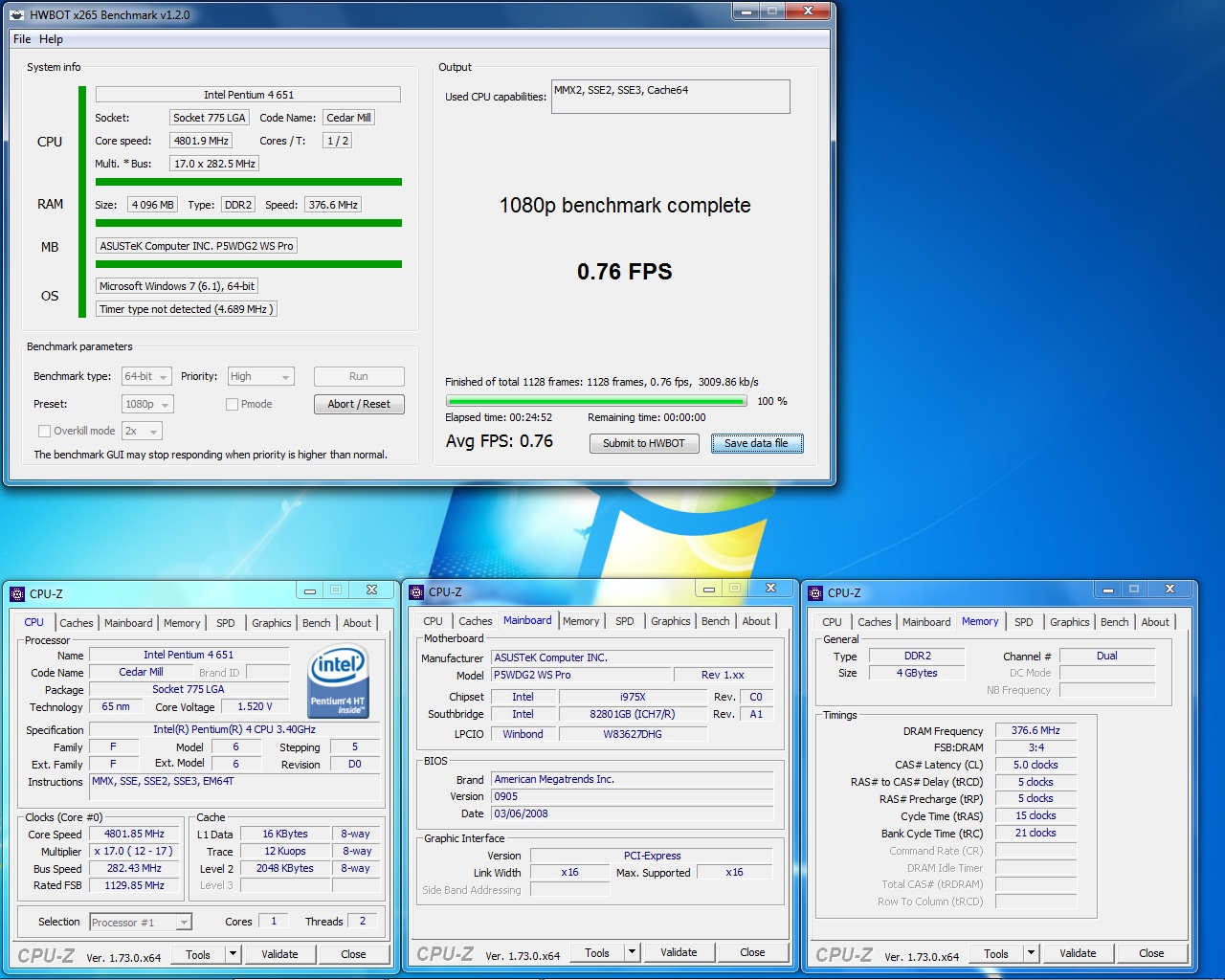The width and height of the screenshot is (1225, 980).
Task: Click the Core Voltage 1.520 V value
Action: coord(255,707)
